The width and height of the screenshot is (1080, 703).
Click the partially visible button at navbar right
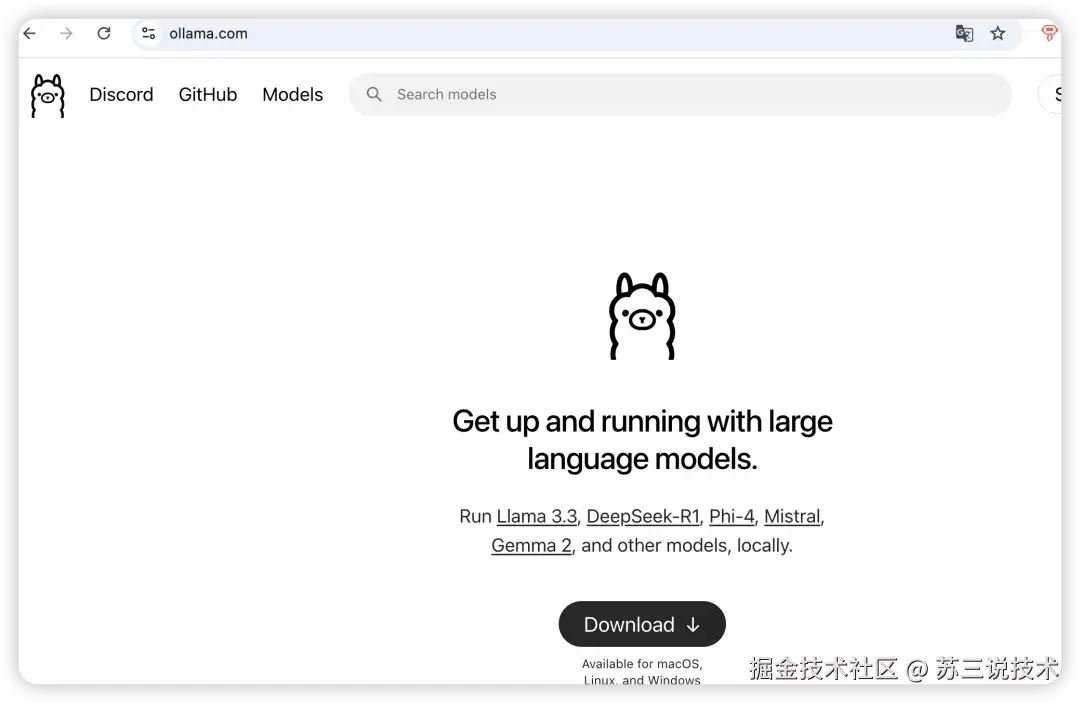pyautogui.click(x=1050, y=94)
